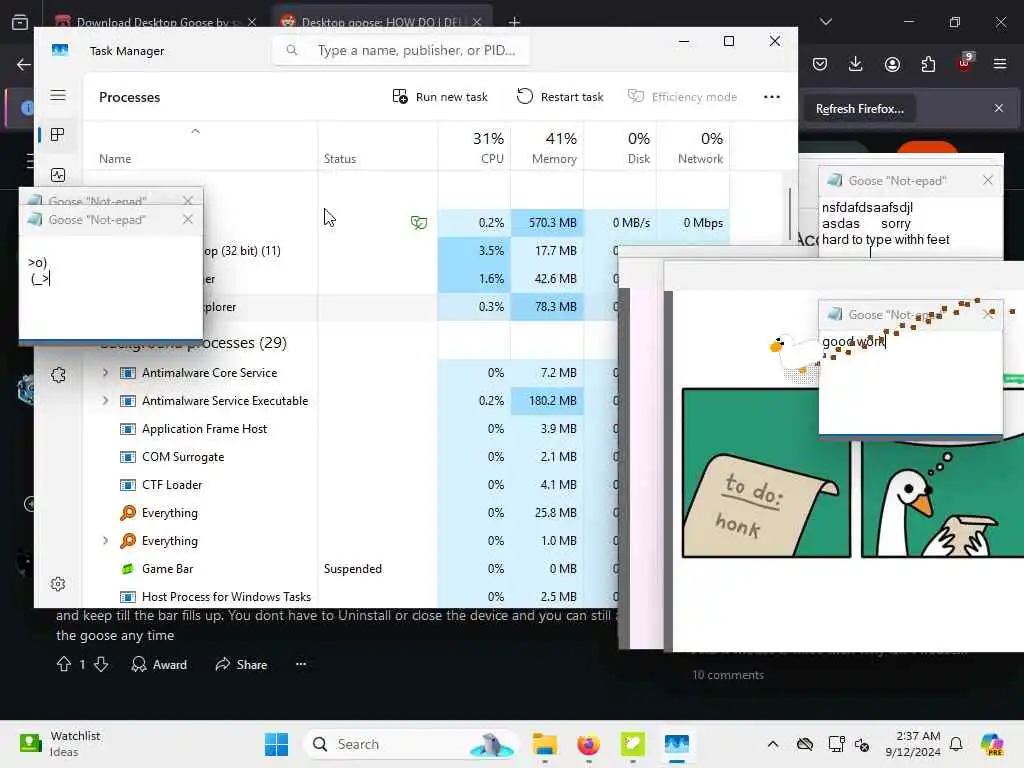Screen dimensions: 1024x768
Task: Open Reddit comment more options ellipsis
Action: click(x=300, y=664)
